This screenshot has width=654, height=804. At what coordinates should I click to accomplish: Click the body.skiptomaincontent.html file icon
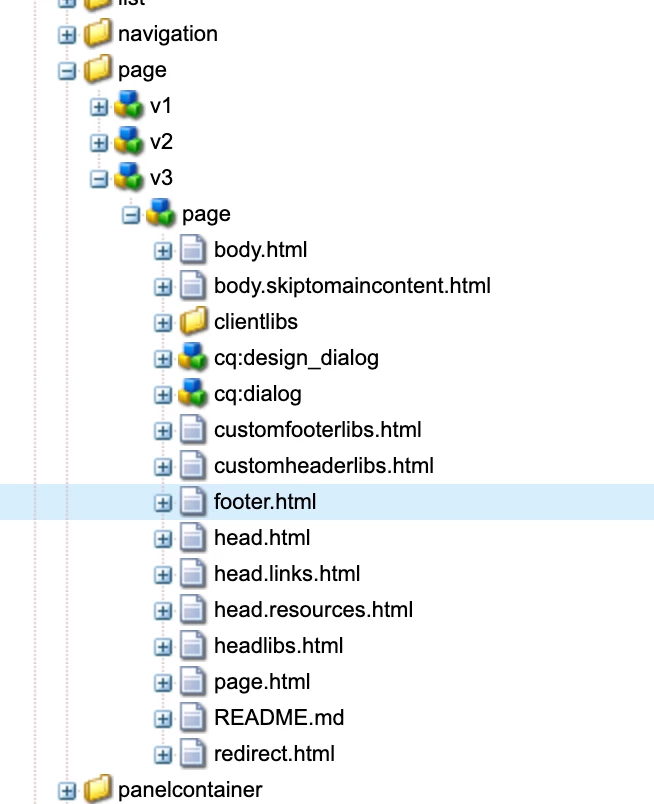193,285
